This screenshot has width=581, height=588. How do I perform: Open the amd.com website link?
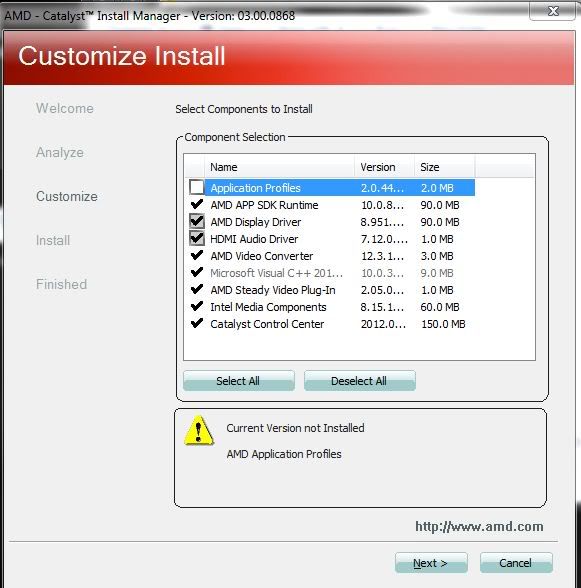point(479,526)
